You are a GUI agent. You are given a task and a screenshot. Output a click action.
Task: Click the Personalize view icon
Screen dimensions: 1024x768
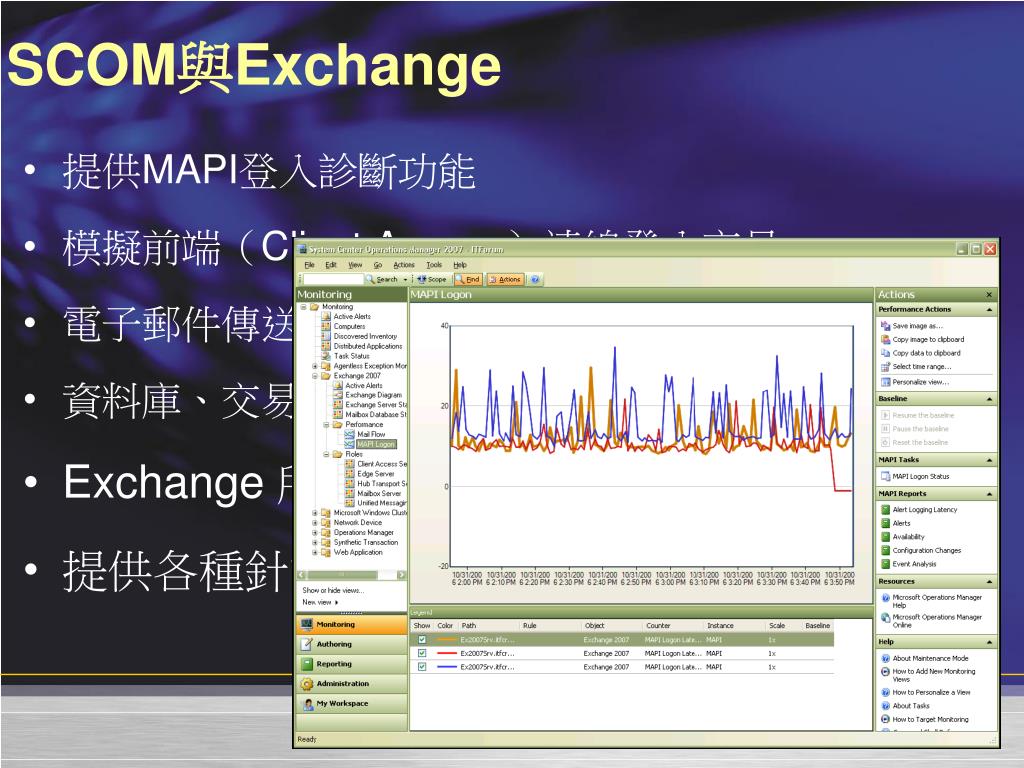click(x=886, y=382)
